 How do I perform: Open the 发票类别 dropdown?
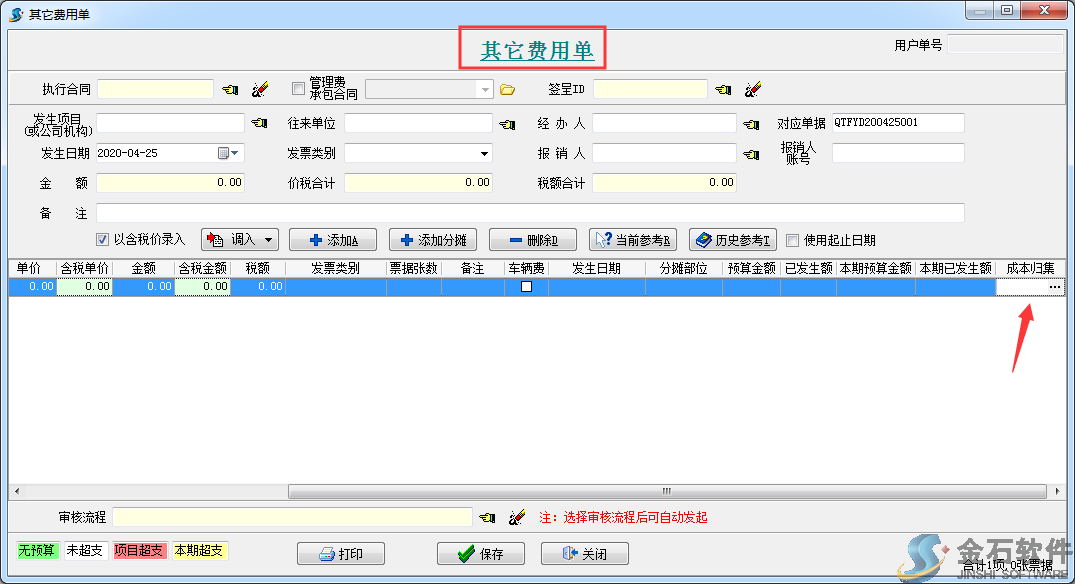coord(483,153)
